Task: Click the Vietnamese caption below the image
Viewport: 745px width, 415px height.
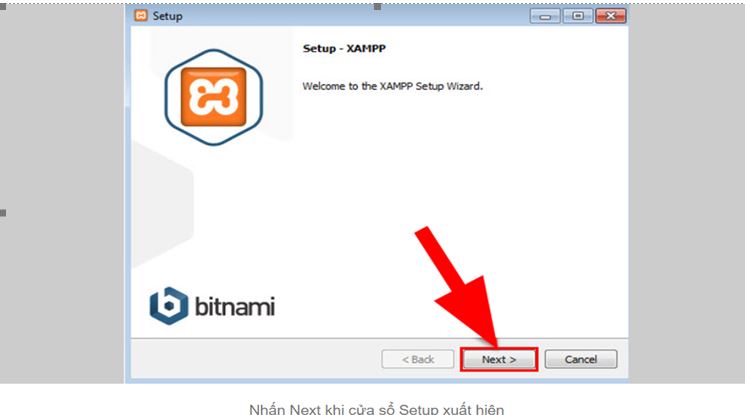Action: (x=376, y=409)
